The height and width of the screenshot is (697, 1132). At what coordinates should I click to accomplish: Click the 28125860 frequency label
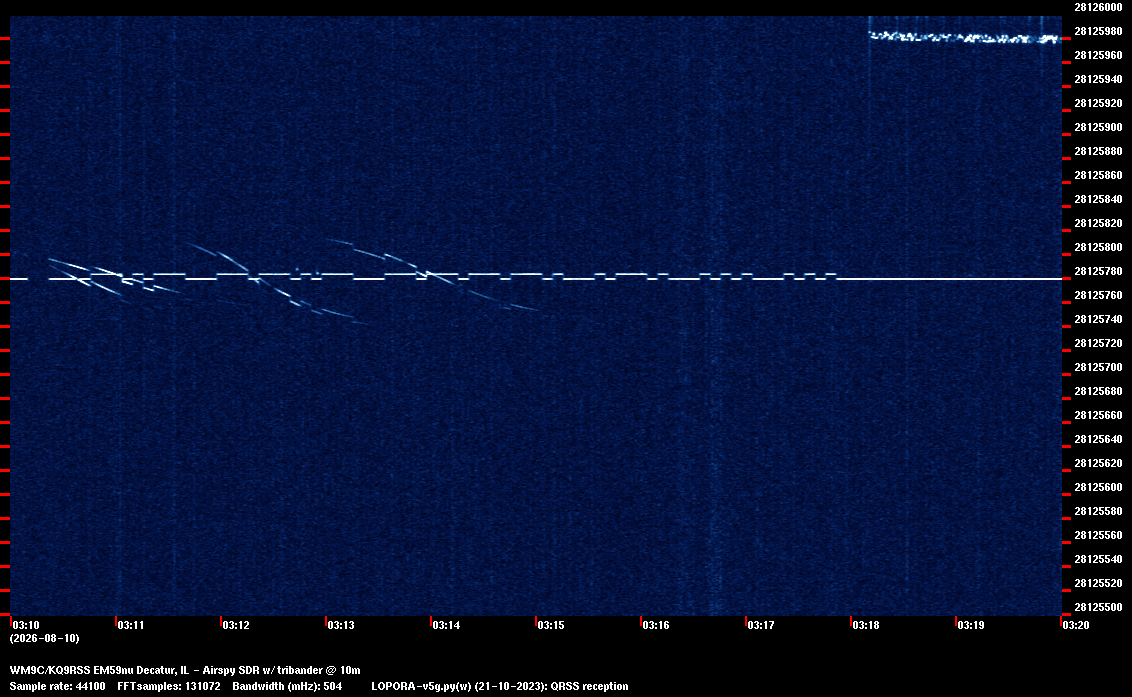point(1098,175)
